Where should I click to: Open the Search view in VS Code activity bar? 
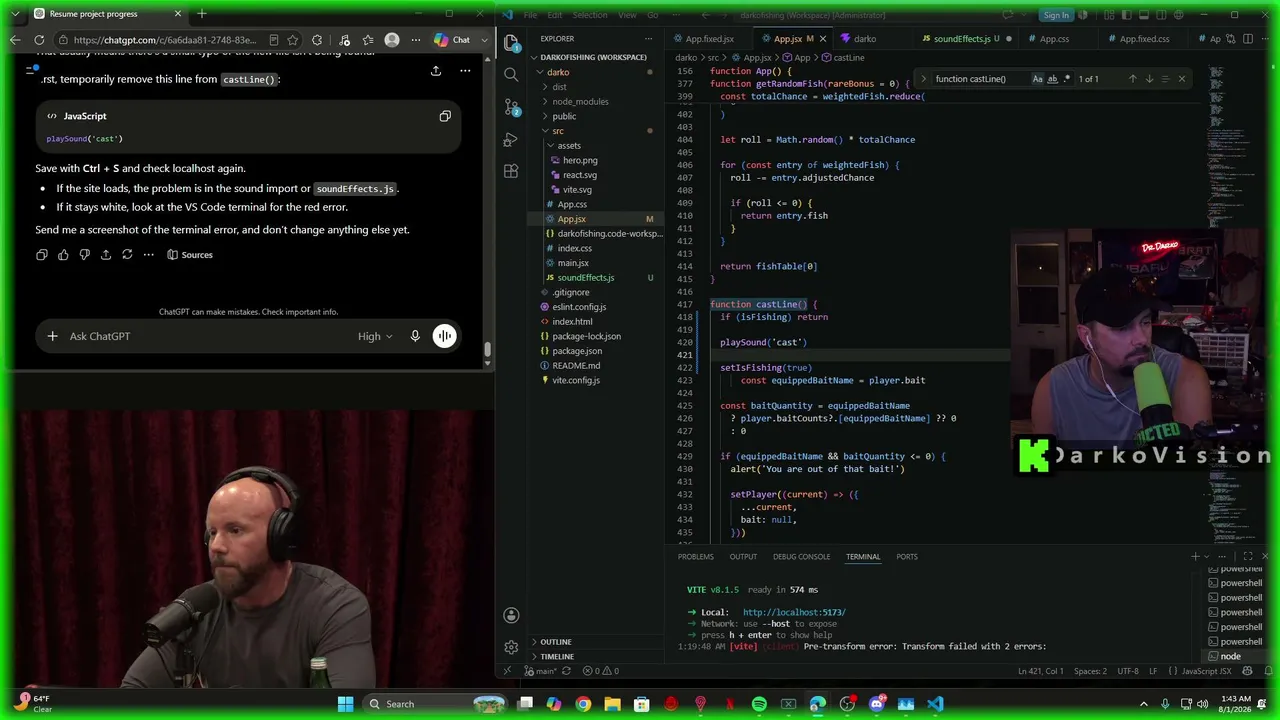pyautogui.click(x=511, y=75)
